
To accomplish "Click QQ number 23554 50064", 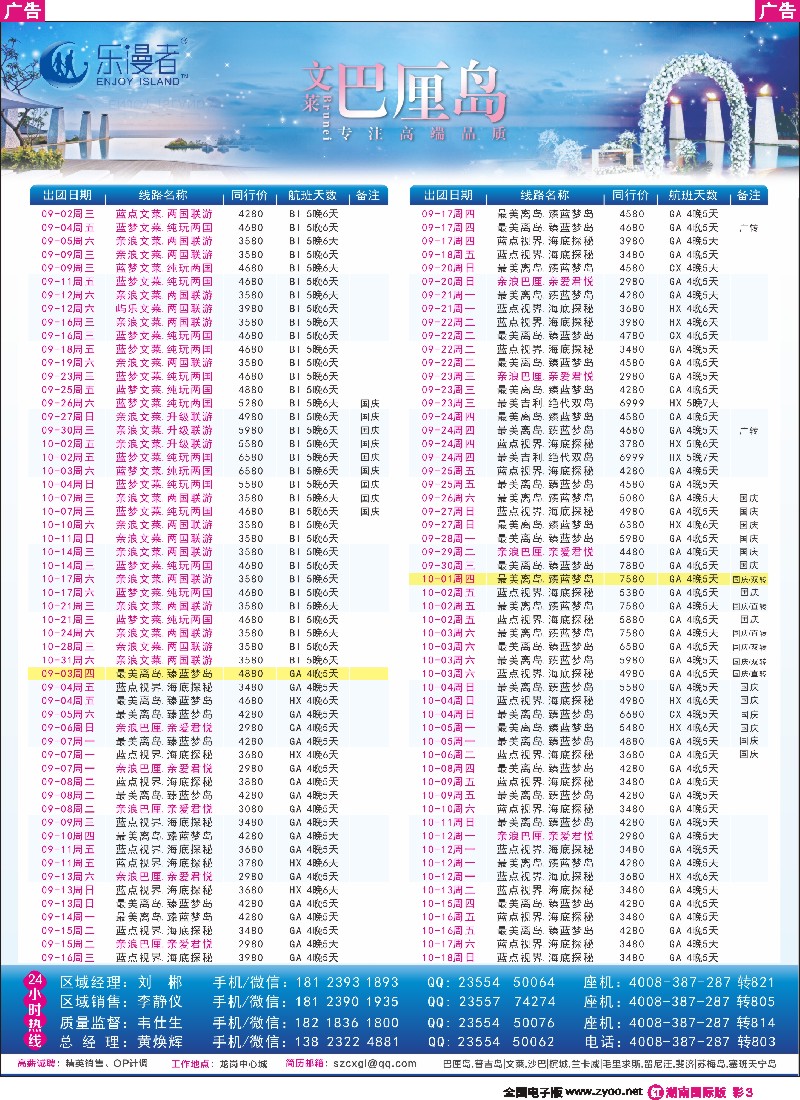I will coord(507,982).
